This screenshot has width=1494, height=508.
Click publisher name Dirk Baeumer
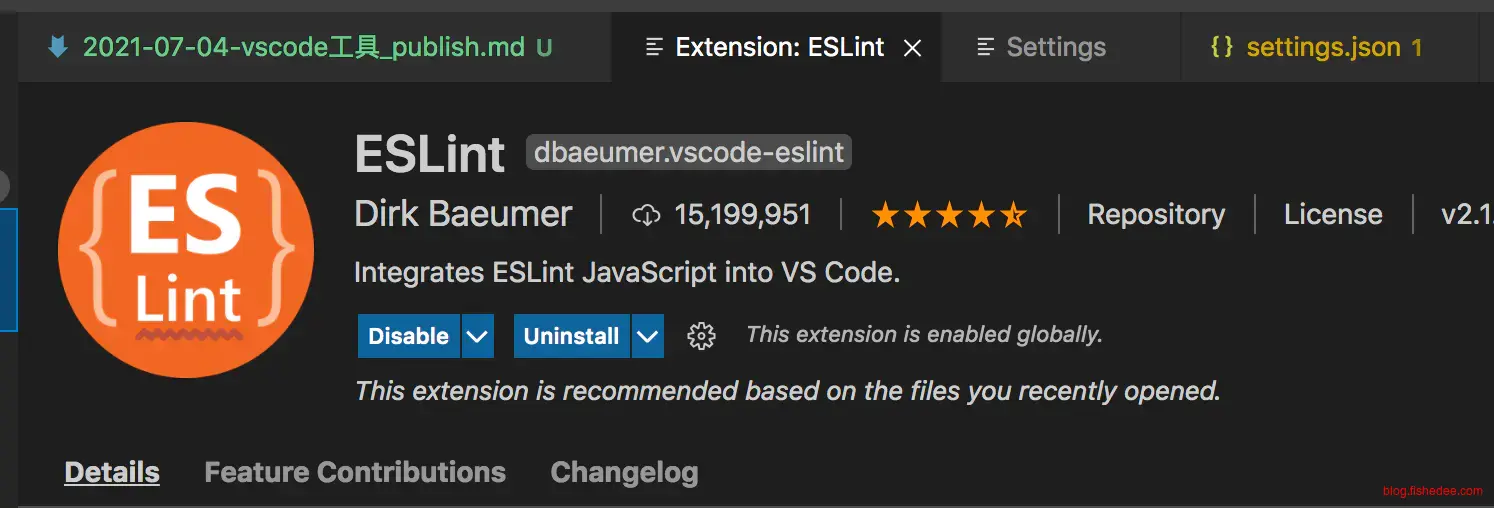(x=463, y=215)
